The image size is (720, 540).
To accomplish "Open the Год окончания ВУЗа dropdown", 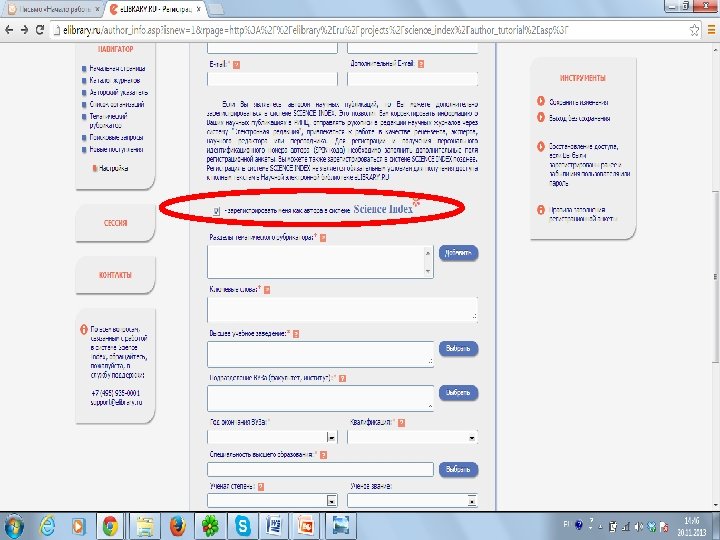I will (x=272, y=437).
